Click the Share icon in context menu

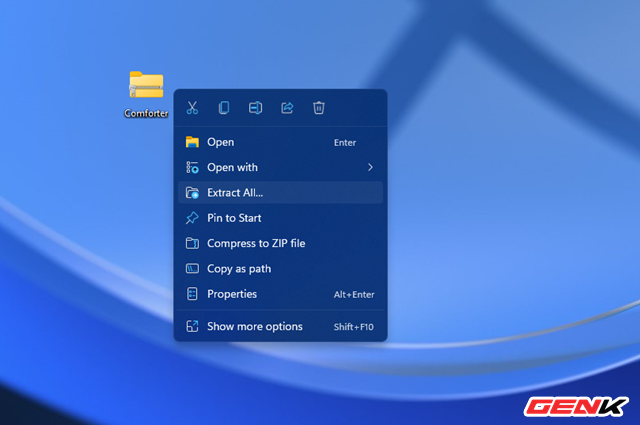(287, 108)
